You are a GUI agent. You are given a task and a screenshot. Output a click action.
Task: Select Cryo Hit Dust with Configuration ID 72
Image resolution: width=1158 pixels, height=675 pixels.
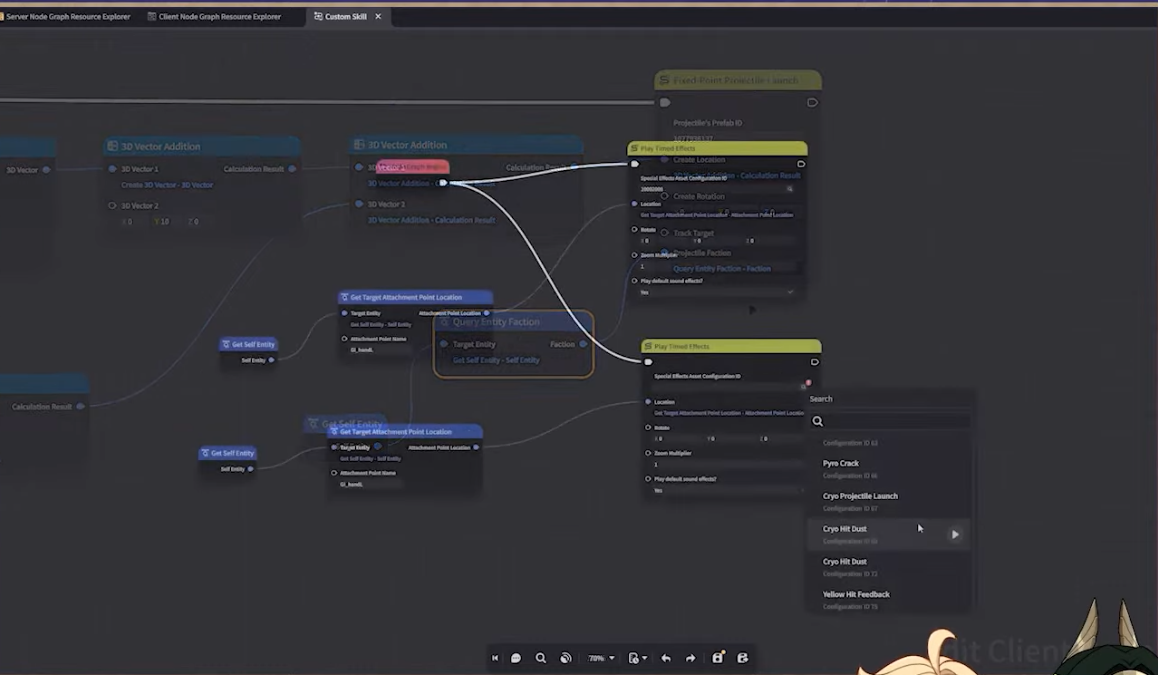(888, 566)
